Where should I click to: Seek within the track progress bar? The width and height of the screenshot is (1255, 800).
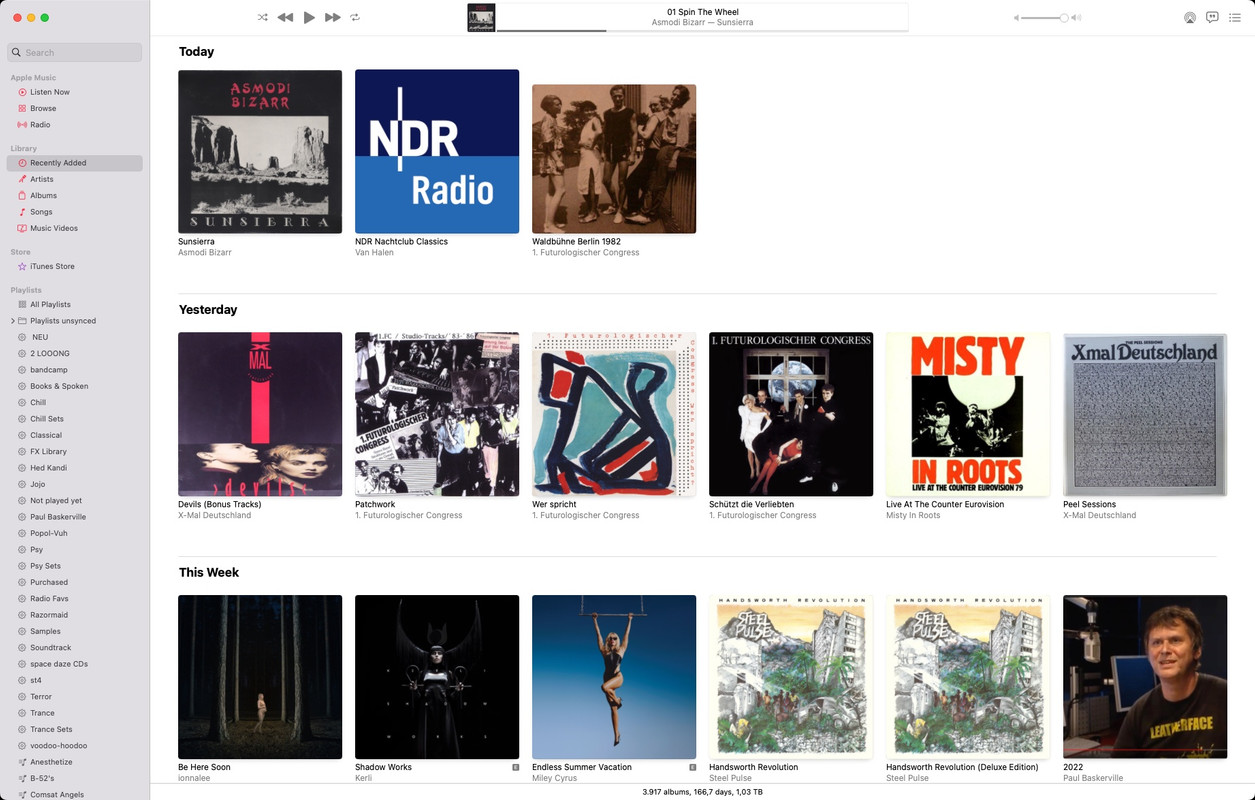tap(702, 31)
